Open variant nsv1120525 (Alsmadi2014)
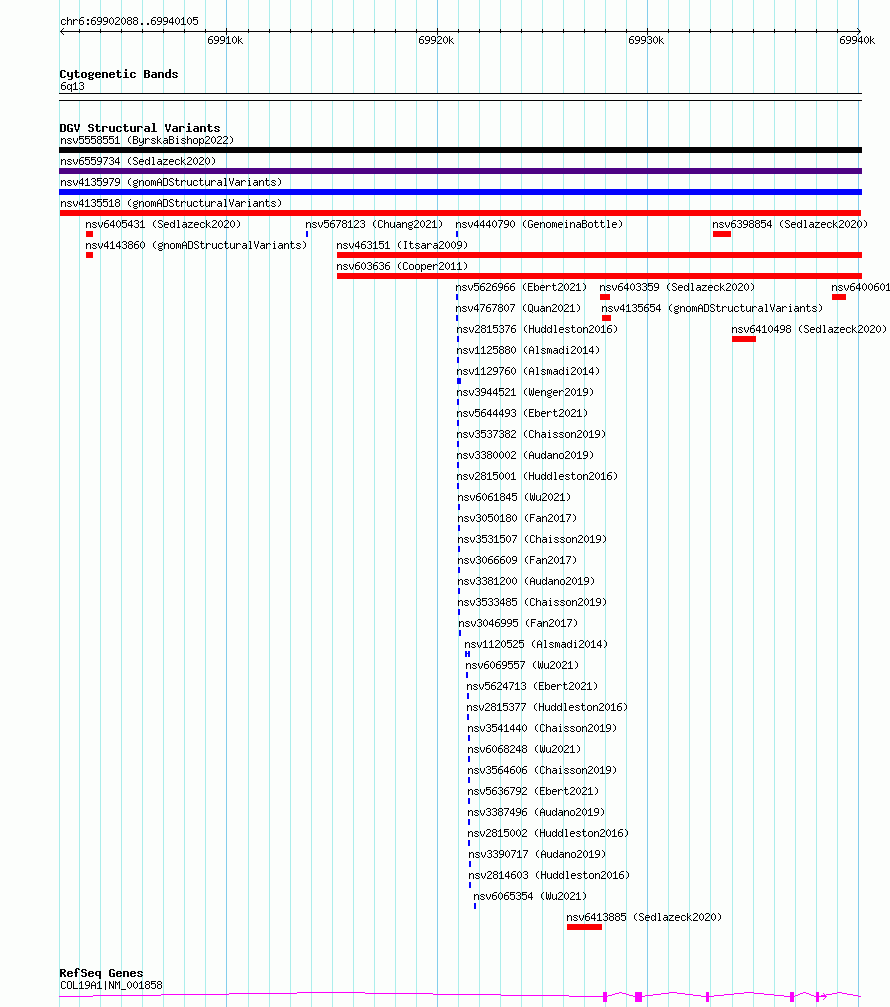Viewport: 890px width, 1007px height. [536, 644]
